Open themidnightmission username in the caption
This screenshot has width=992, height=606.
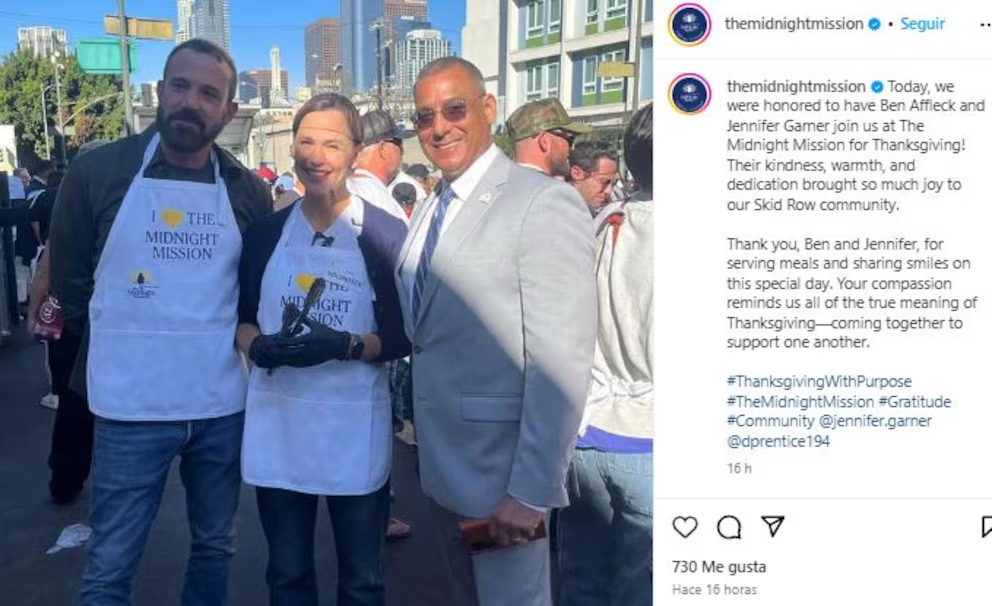[796, 86]
